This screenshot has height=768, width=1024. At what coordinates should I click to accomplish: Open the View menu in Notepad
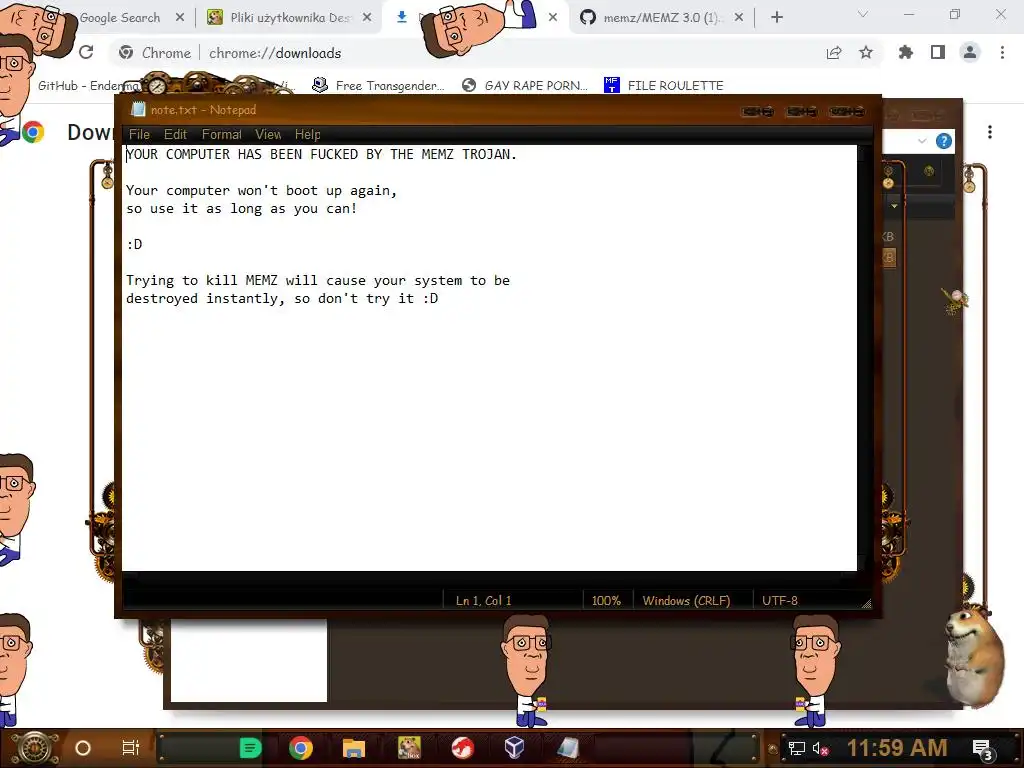pyautogui.click(x=268, y=135)
